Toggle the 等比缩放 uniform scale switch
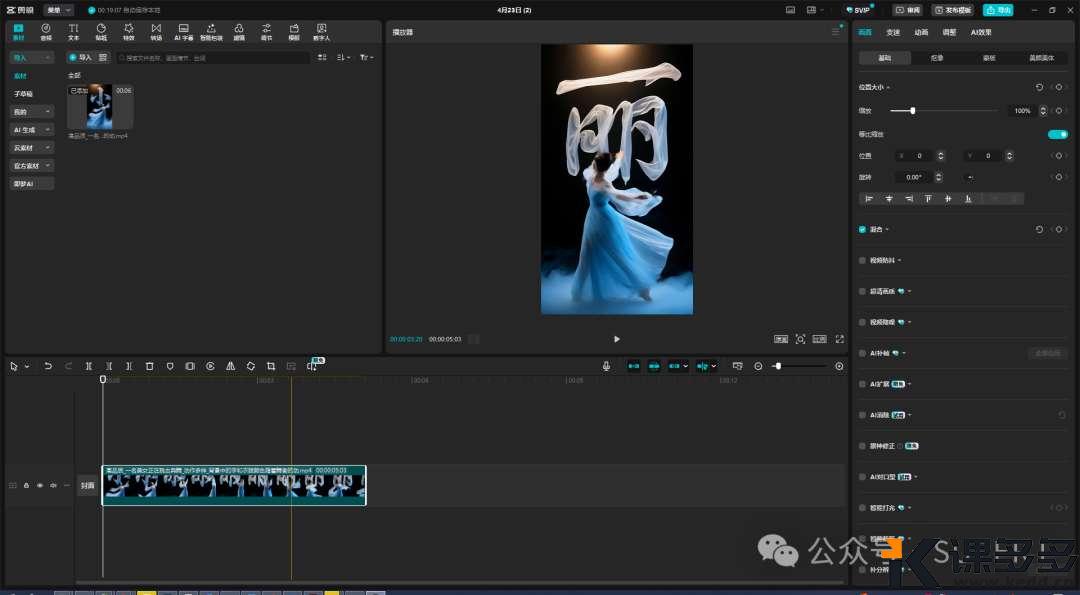This screenshot has width=1080, height=595. pyautogui.click(x=1056, y=134)
